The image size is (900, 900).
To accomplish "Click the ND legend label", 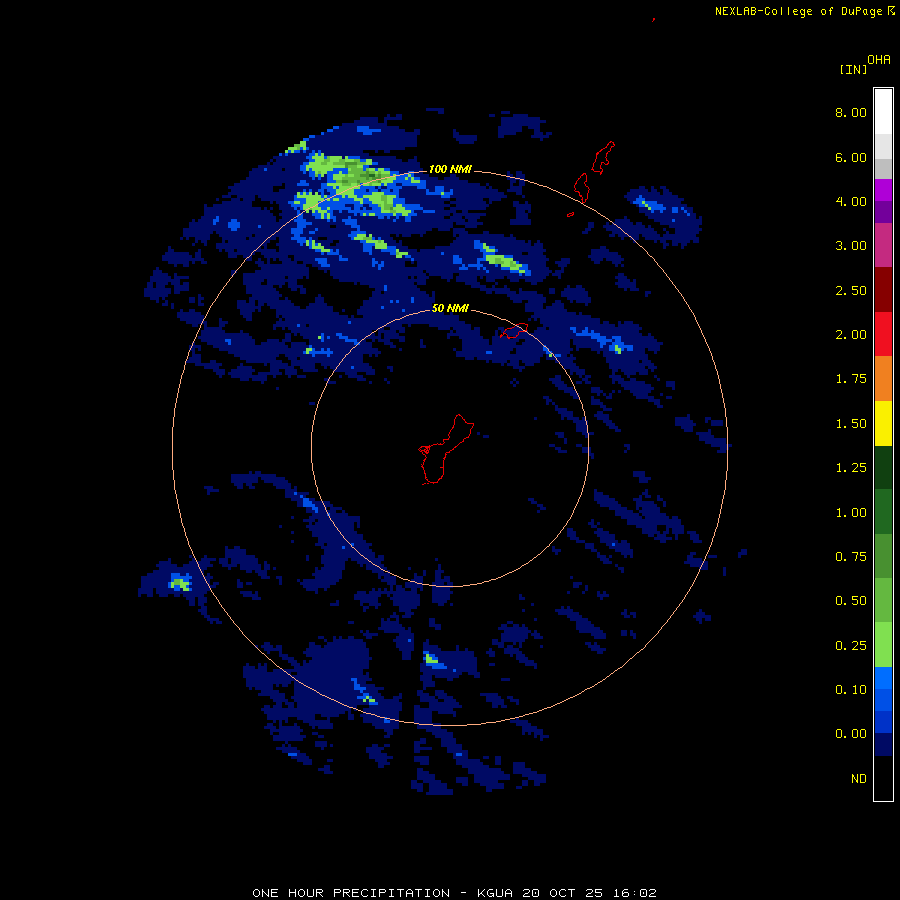I will 859,779.
